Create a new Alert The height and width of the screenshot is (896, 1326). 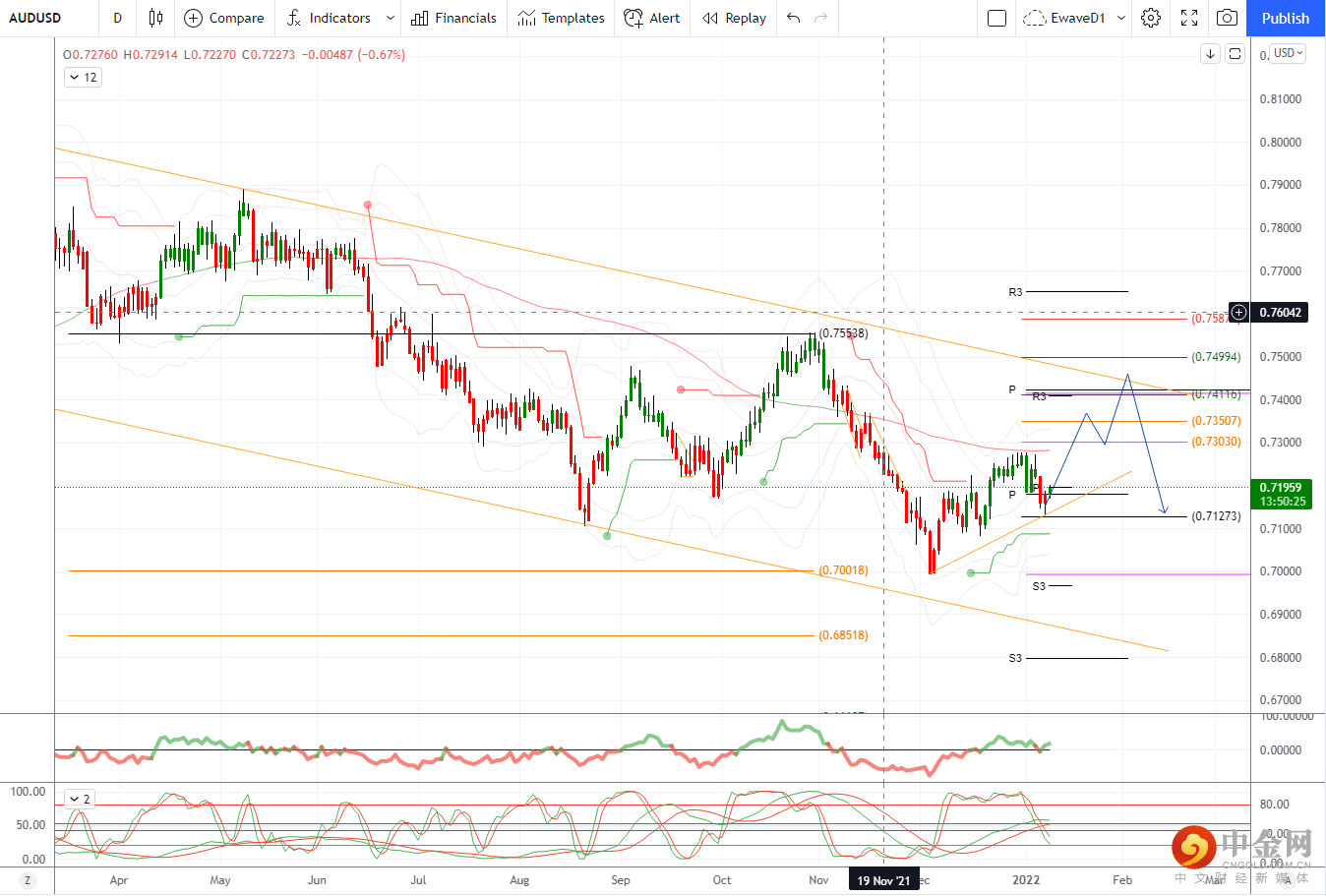coord(652,18)
